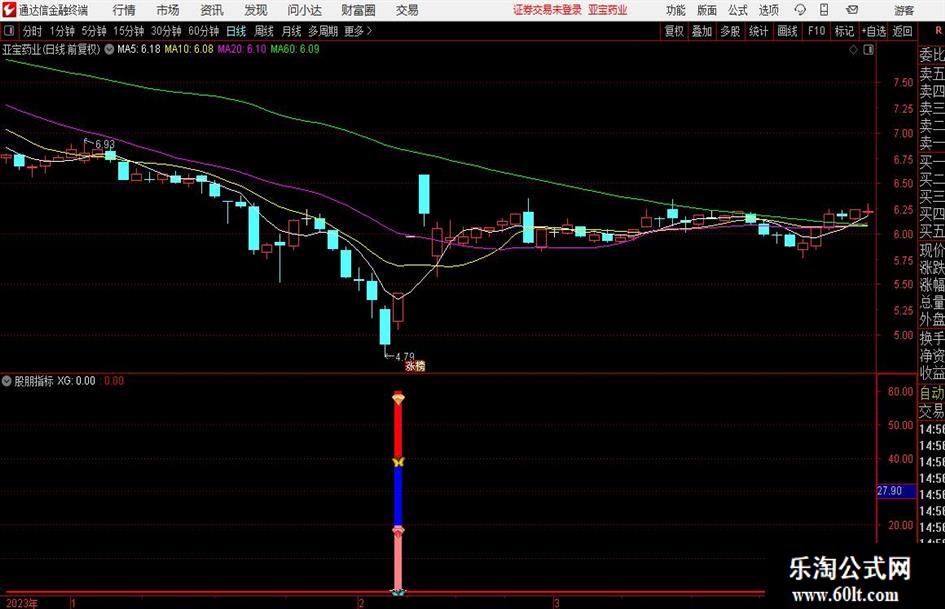Click the 27.90 value on indicator axis
The height and width of the screenshot is (609, 945).
(890, 491)
